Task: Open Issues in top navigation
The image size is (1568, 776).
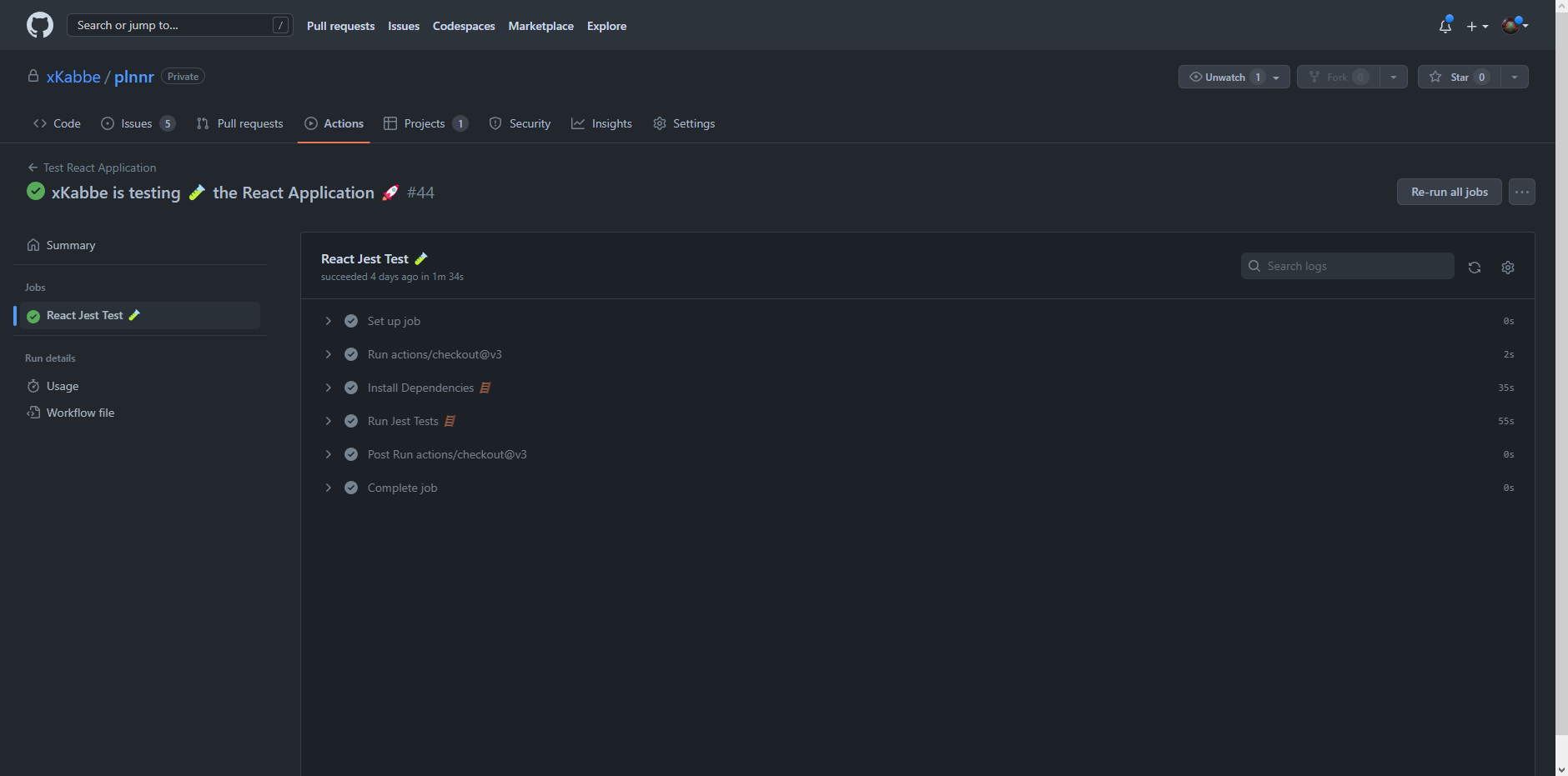Action: point(404,26)
